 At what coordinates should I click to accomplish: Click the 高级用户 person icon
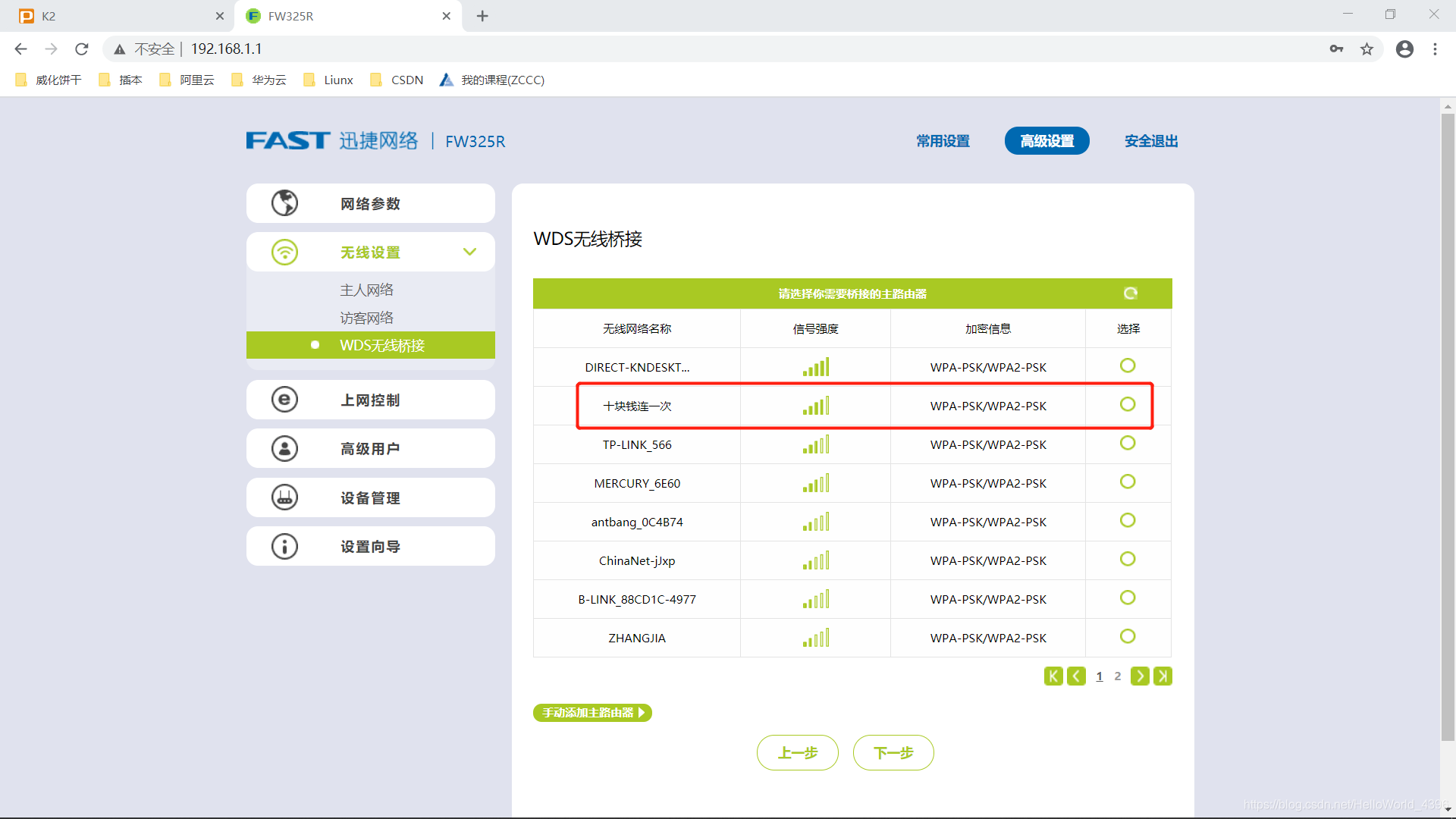click(284, 448)
